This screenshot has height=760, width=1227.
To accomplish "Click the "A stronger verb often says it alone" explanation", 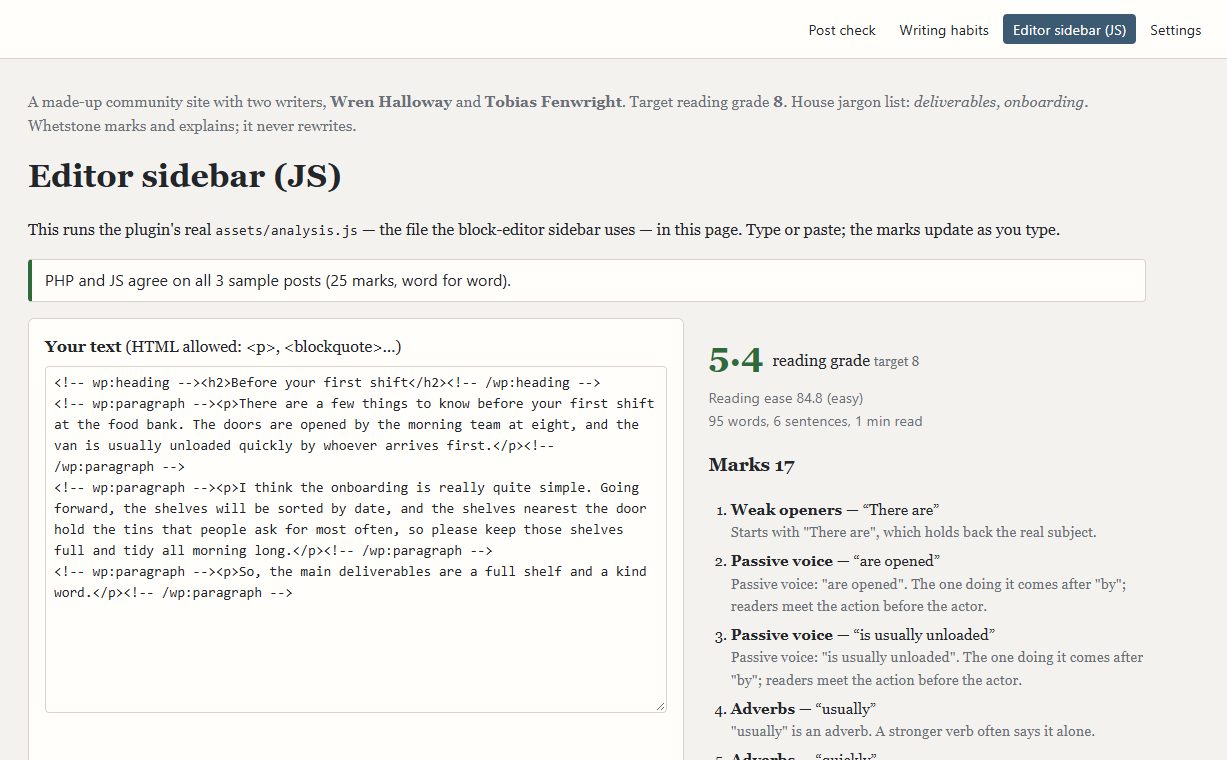I will click(x=913, y=731).
